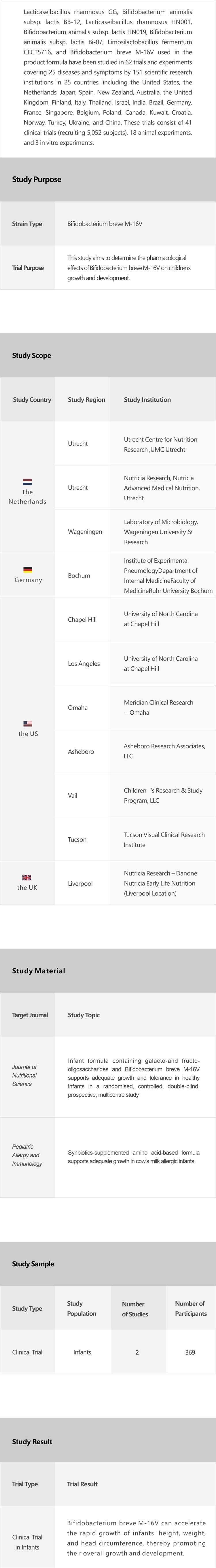Click the Study Sample section heading

(x=33, y=1264)
